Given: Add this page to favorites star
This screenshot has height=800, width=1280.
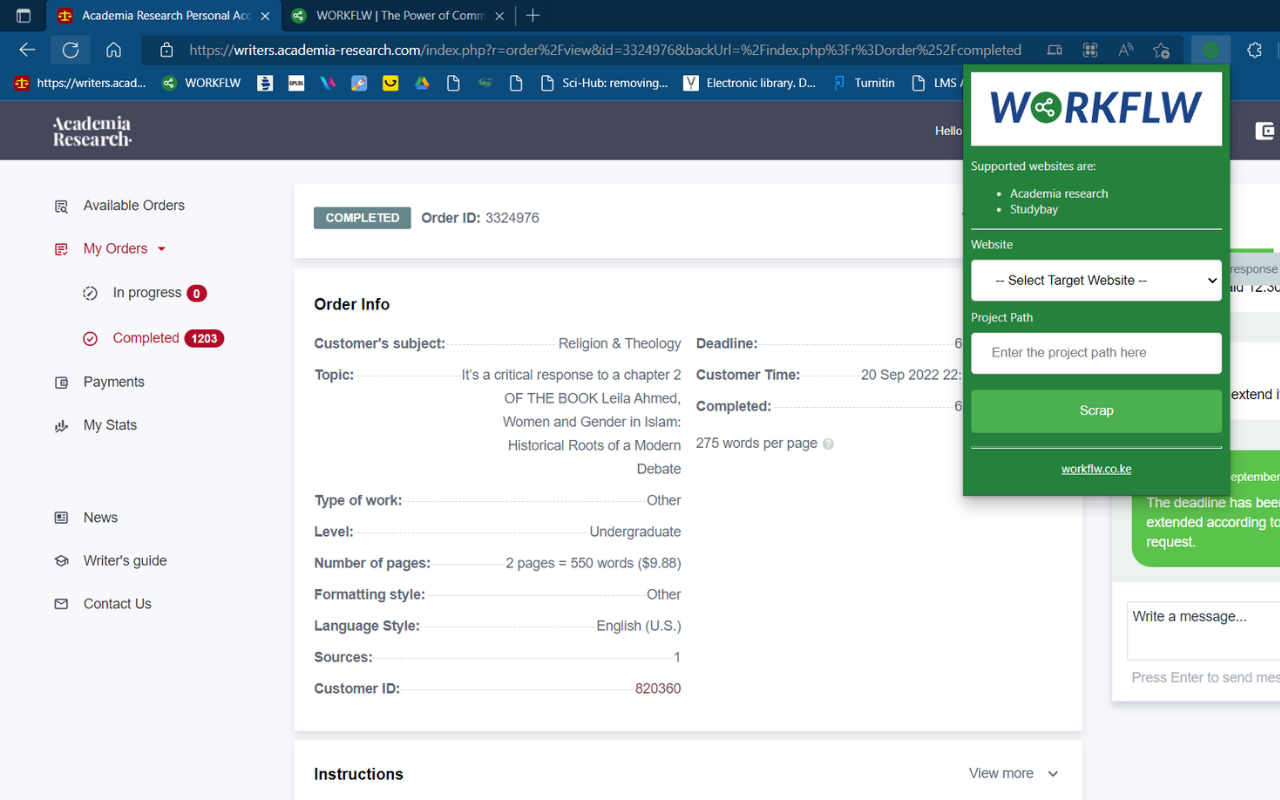Looking at the screenshot, I should (x=1161, y=50).
